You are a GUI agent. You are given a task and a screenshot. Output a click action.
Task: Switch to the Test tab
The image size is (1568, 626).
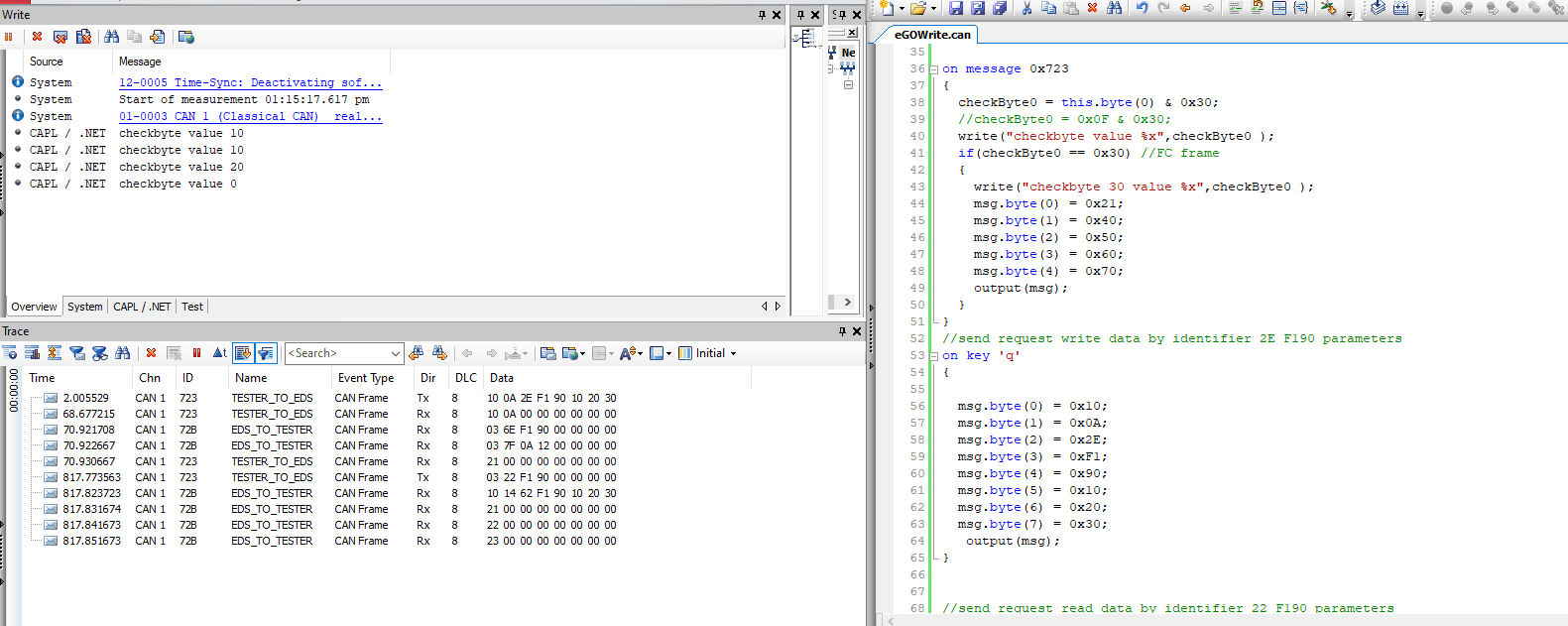point(192,307)
